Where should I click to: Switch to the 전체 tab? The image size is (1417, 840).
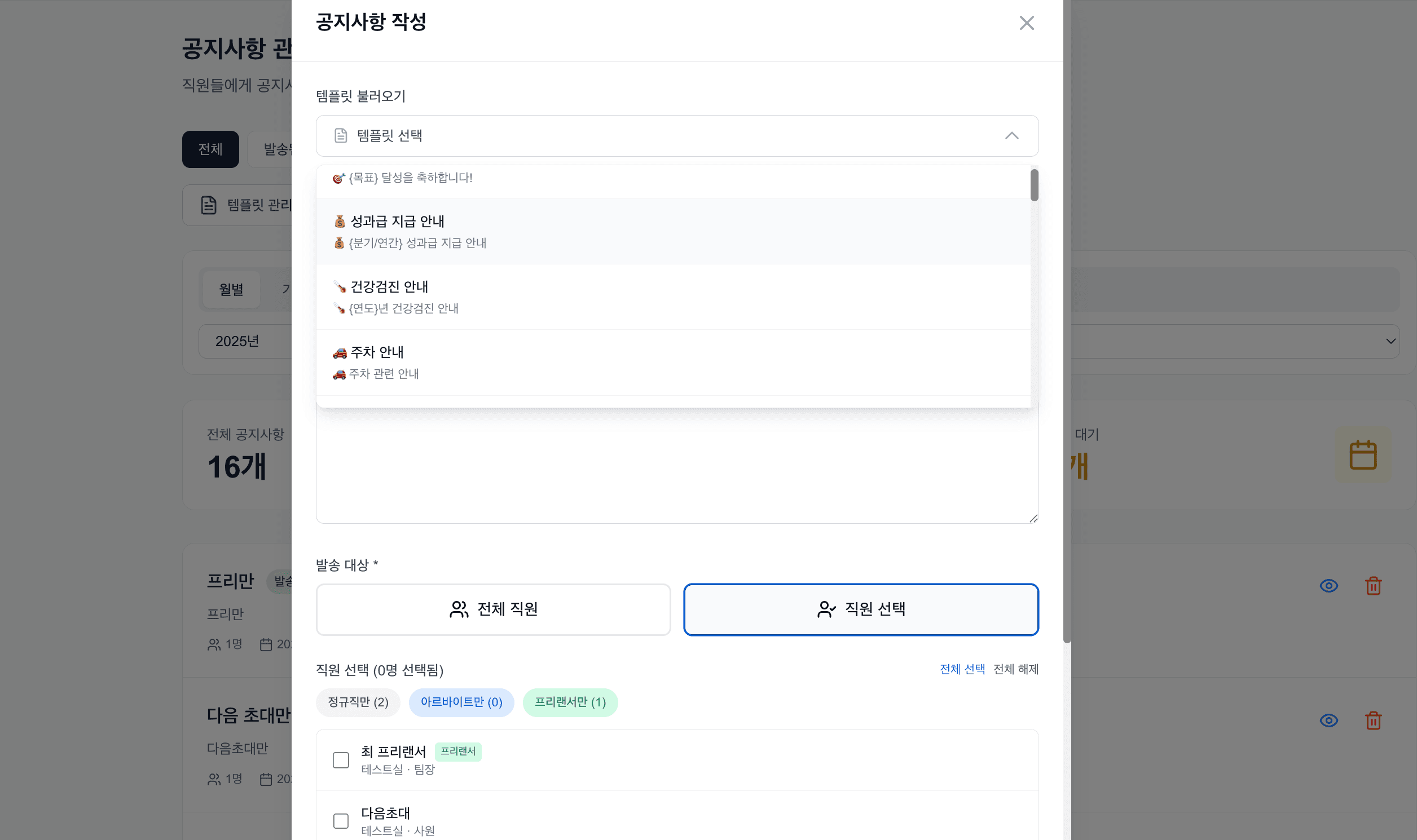[210, 149]
